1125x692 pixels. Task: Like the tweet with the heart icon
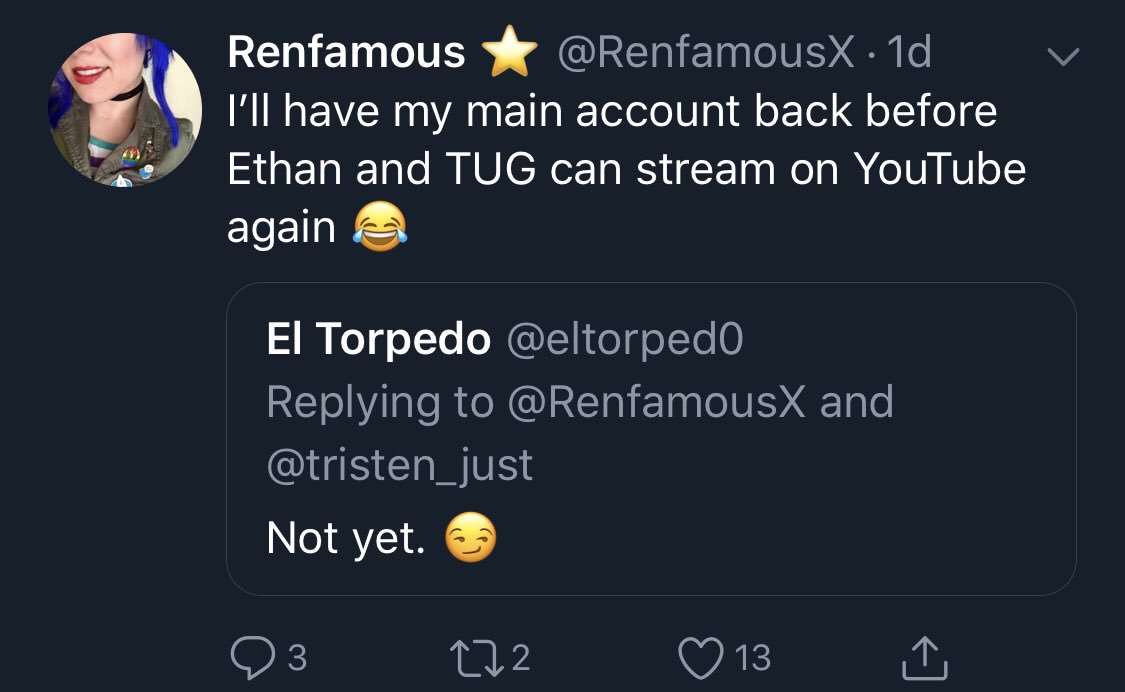[x=701, y=658]
